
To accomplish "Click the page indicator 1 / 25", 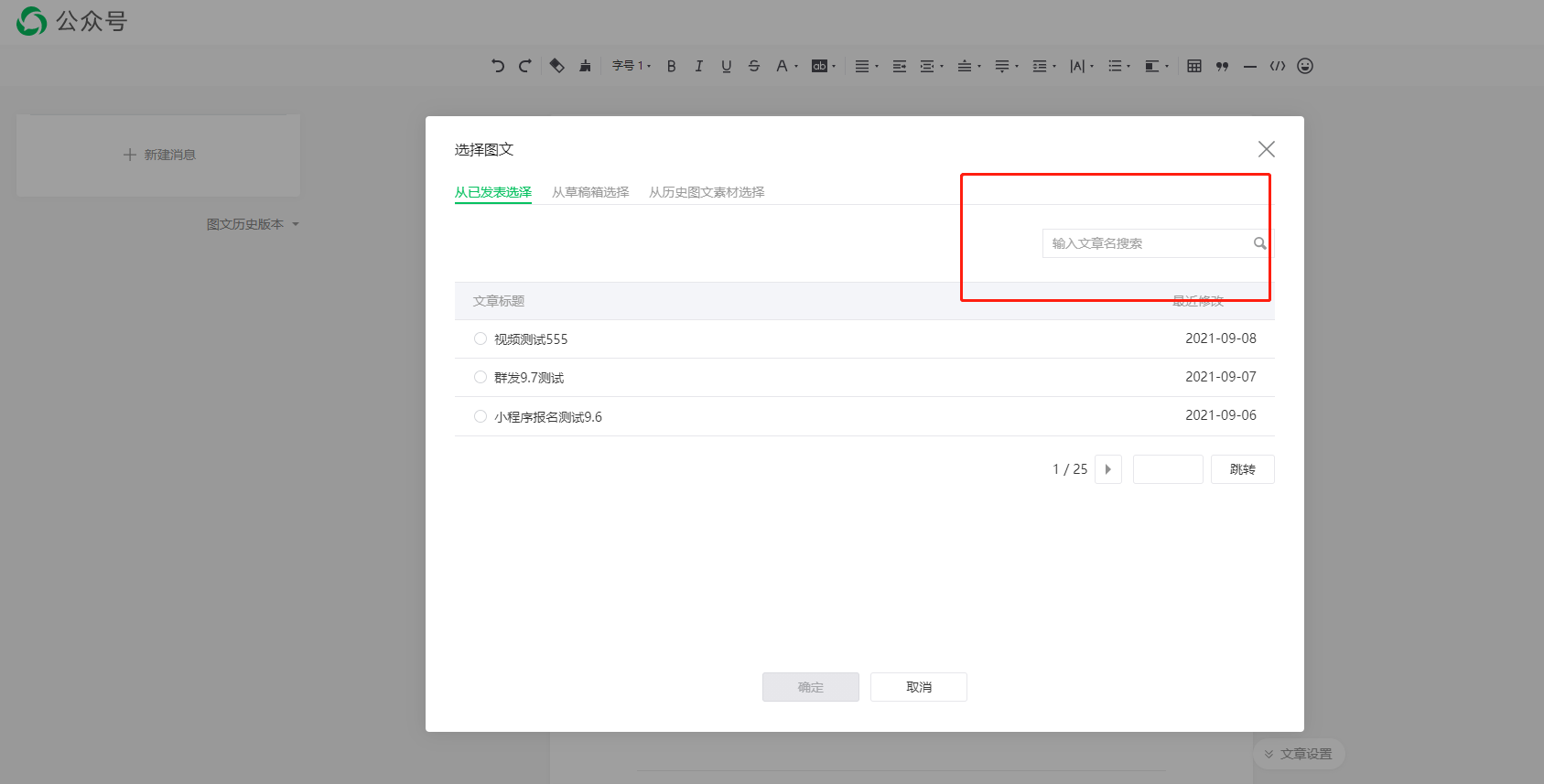I will click(x=1070, y=469).
